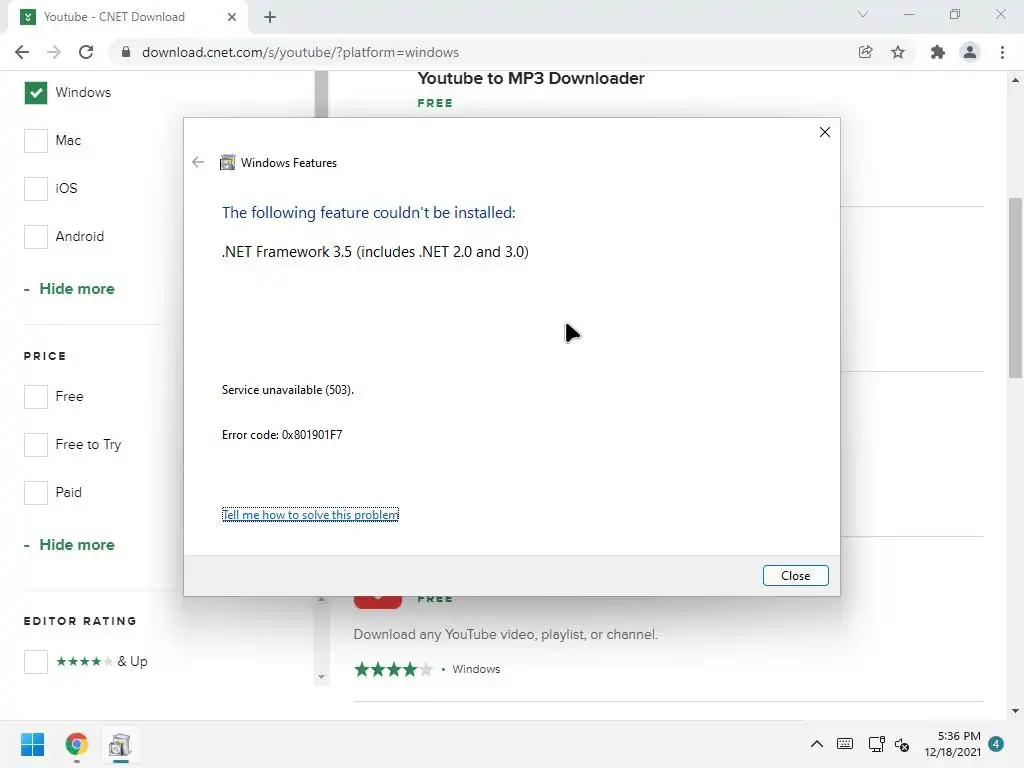1024x768 pixels.
Task: Check the Android platform checkbox
Action: pos(36,236)
